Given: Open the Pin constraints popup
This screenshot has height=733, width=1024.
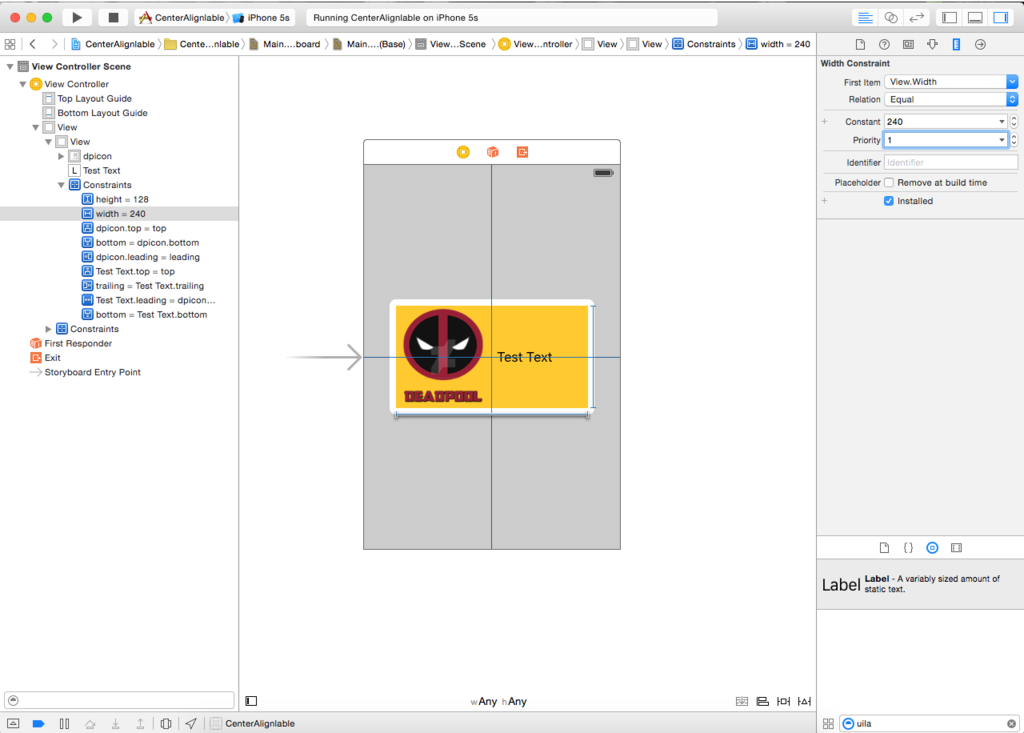Looking at the screenshot, I should click(x=783, y=701).
